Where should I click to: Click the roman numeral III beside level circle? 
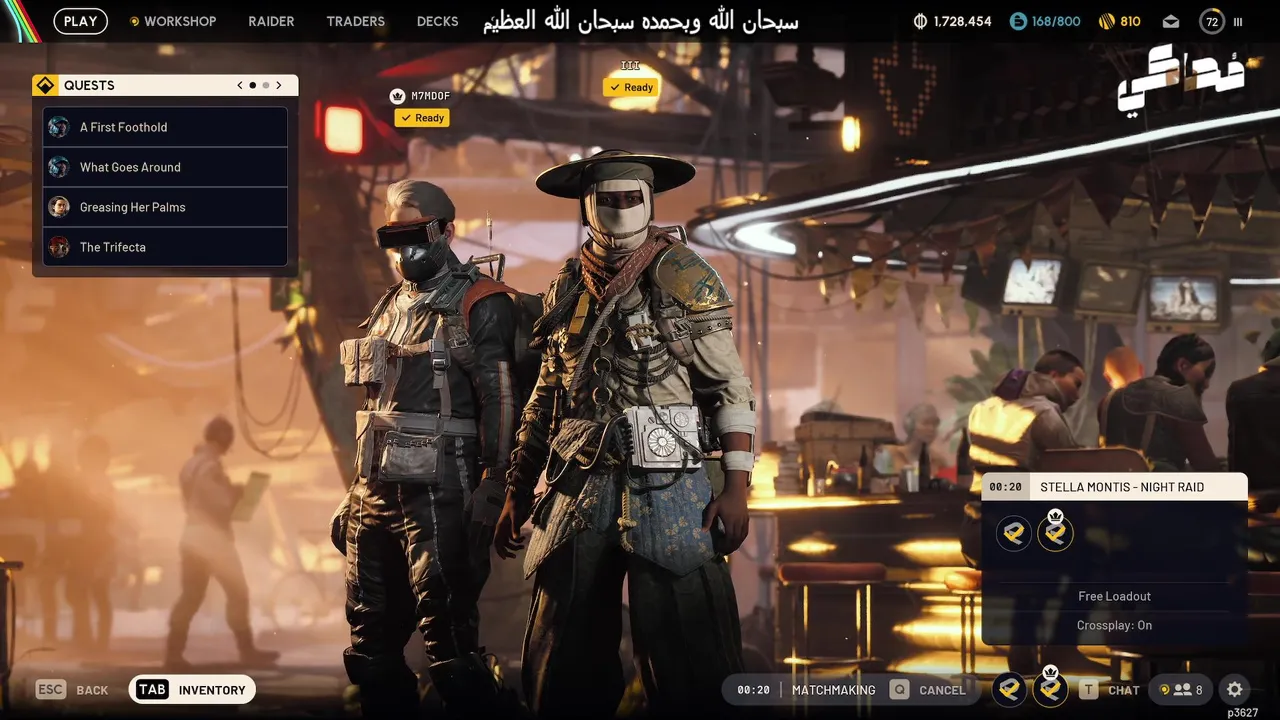(x=1238, y=21)
